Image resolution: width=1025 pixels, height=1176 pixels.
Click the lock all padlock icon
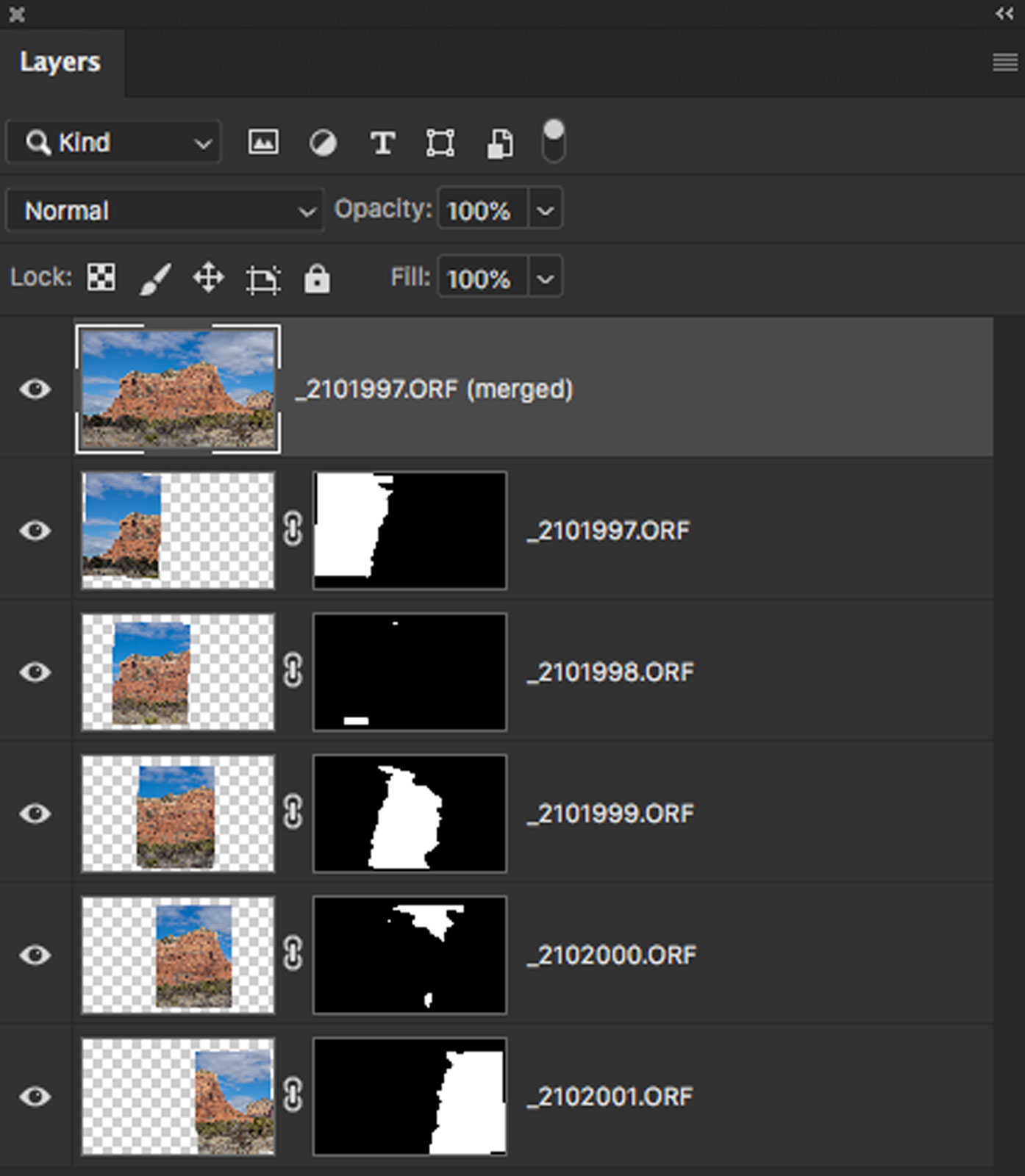click(x=317, y=279)
